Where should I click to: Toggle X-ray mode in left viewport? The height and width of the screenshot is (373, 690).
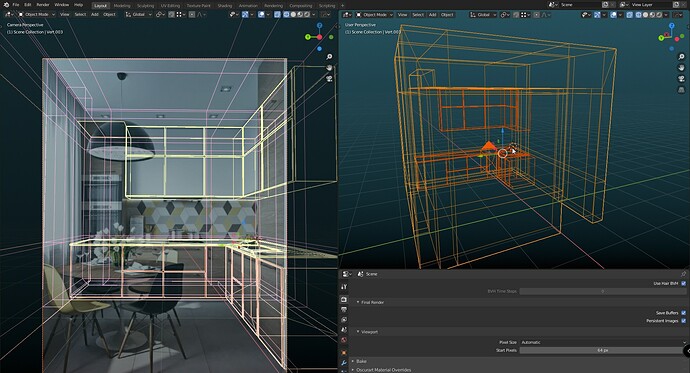point(277,15)
